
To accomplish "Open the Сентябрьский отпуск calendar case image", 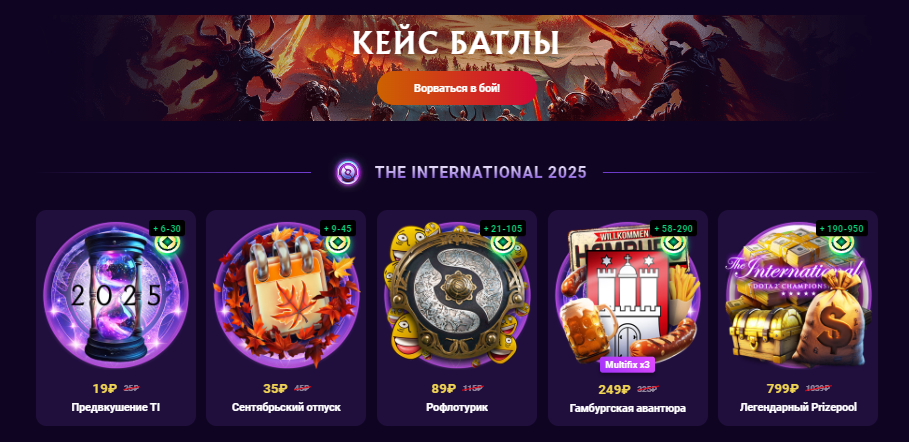I will tap(286, 295).
